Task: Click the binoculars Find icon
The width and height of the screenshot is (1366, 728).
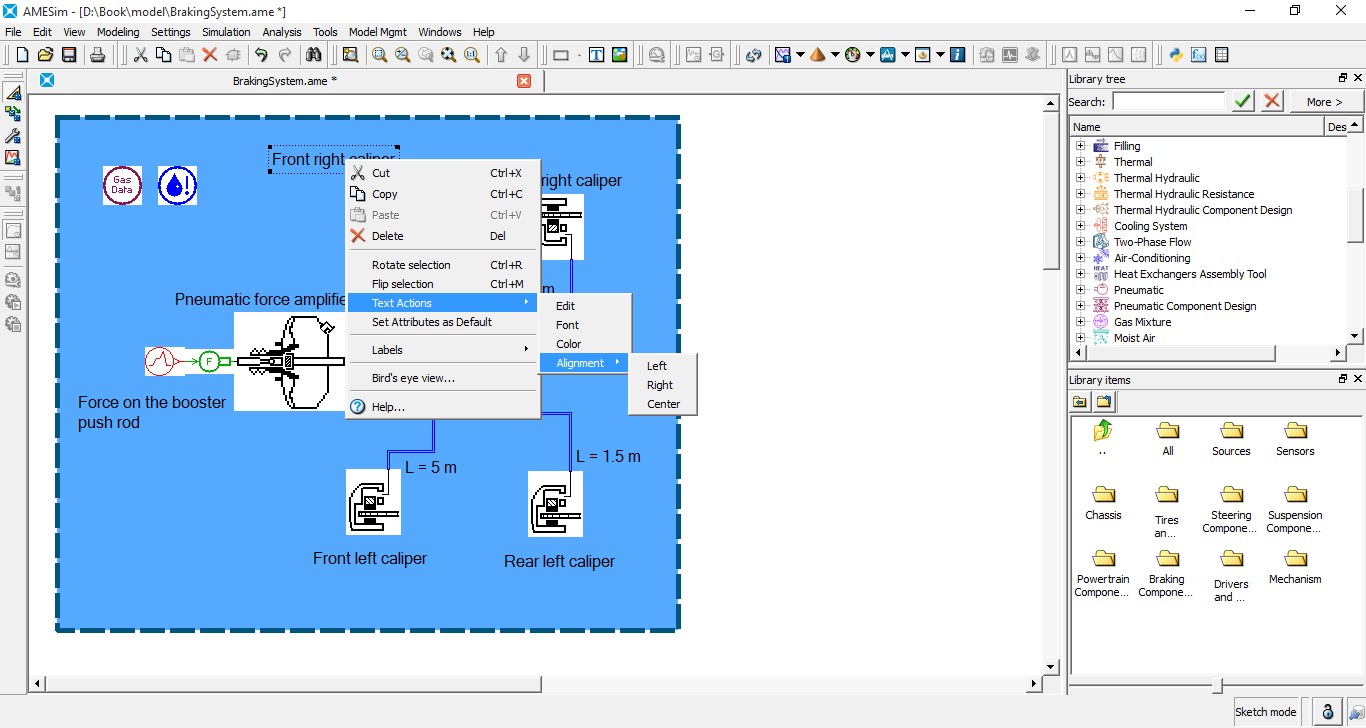Action: click(314, 55)
